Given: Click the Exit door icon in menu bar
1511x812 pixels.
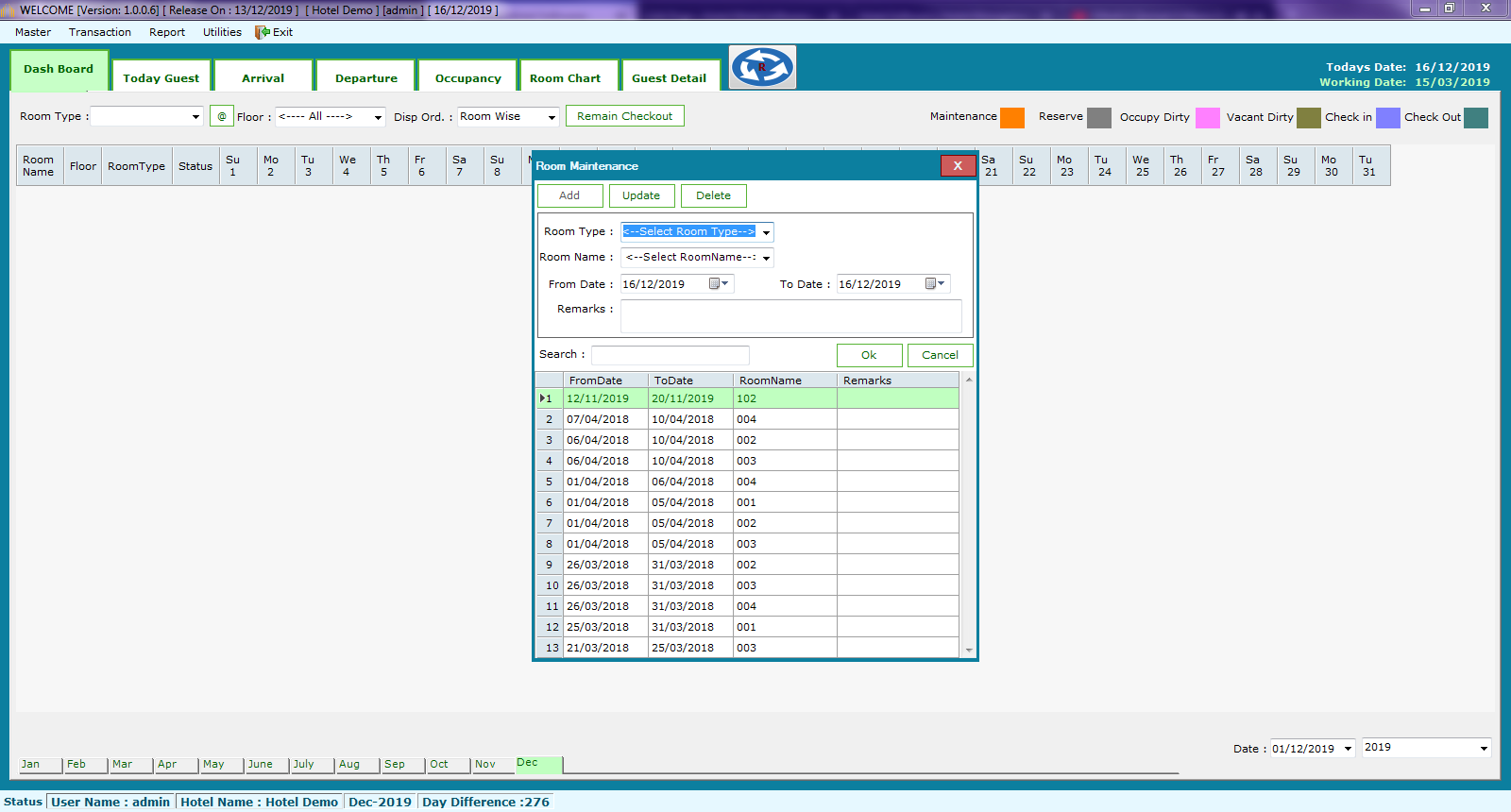Looking at the screenshot, I should (263, 32).
